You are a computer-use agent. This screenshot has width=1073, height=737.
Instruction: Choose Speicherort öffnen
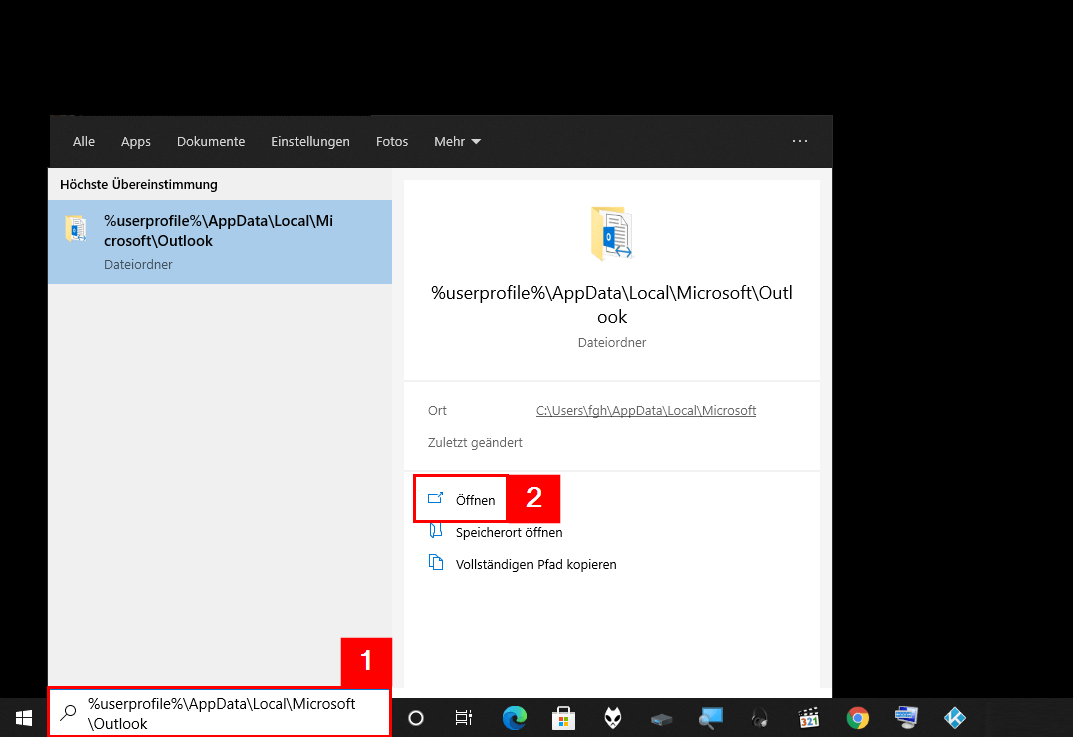pyautogui.click(x=508, y=532)
